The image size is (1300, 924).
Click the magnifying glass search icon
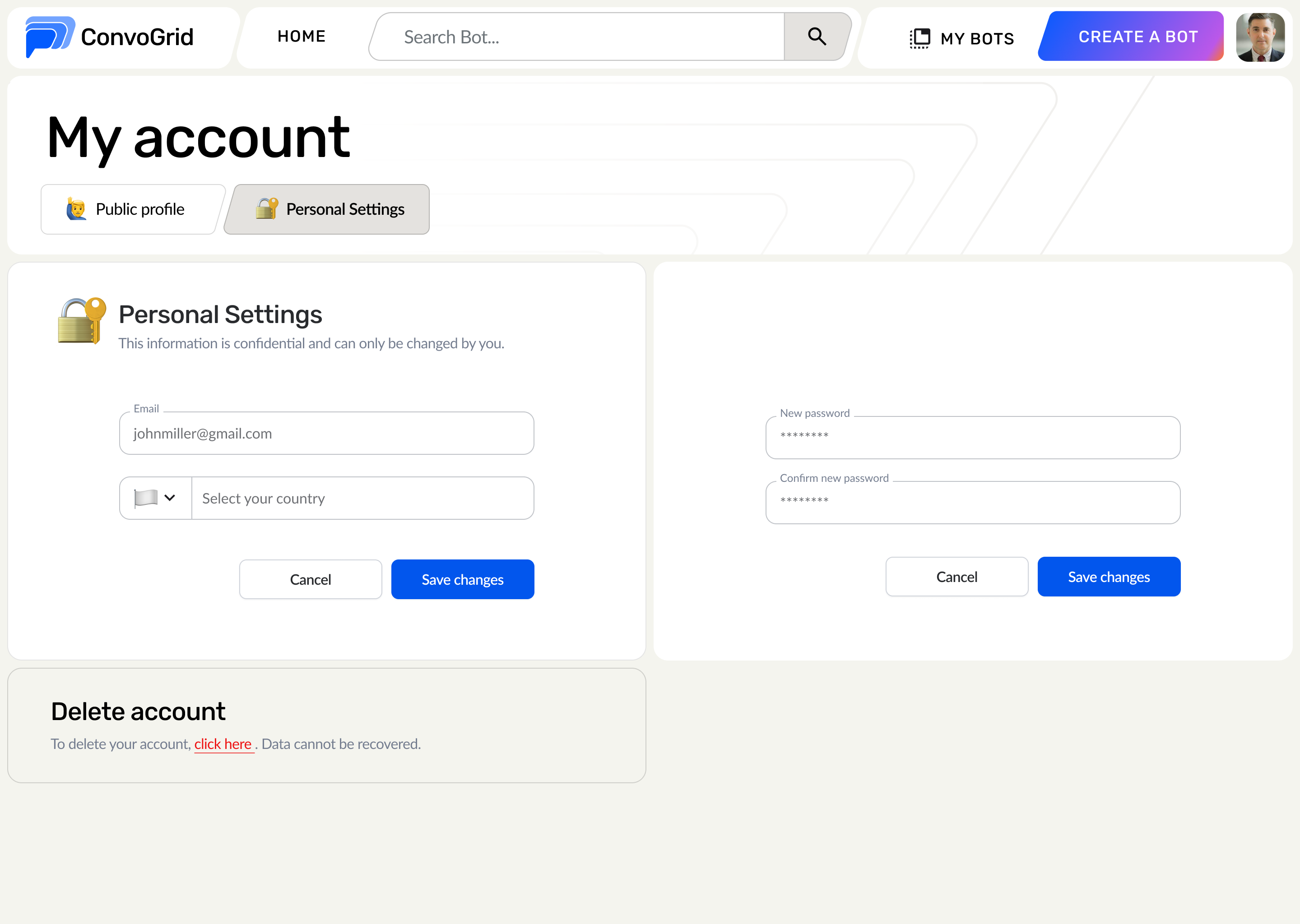click(x=817, y=37)
